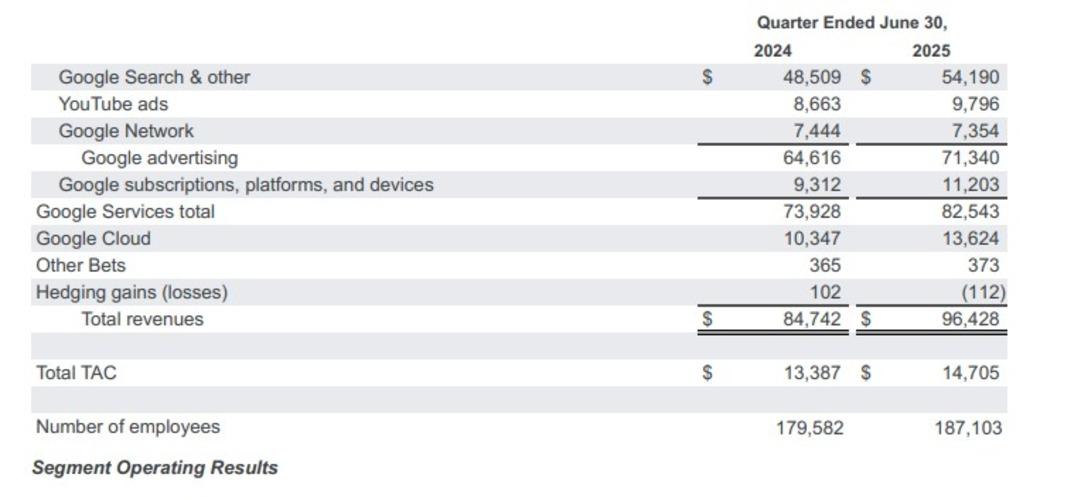Click Google subscriptions, platforms, and devices text

point(246,185)
